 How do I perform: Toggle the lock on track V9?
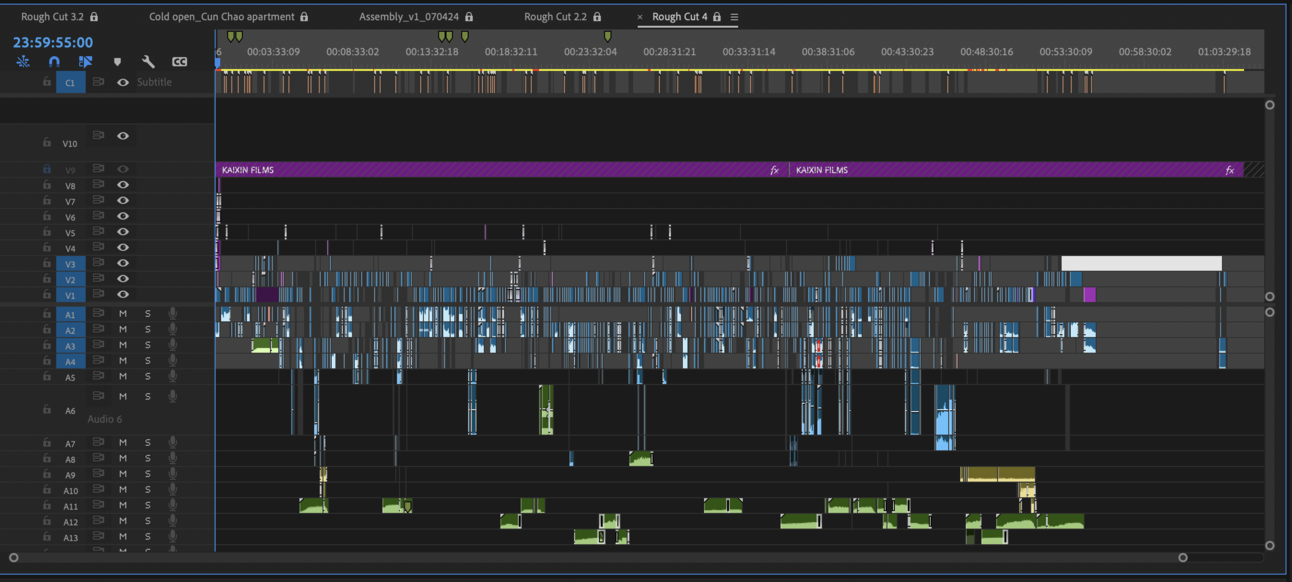click(x=47, y=170)
